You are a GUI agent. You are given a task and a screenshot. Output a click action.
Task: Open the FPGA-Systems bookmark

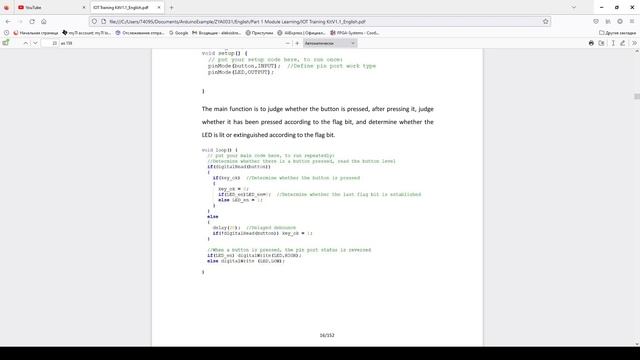click(354, 33)
